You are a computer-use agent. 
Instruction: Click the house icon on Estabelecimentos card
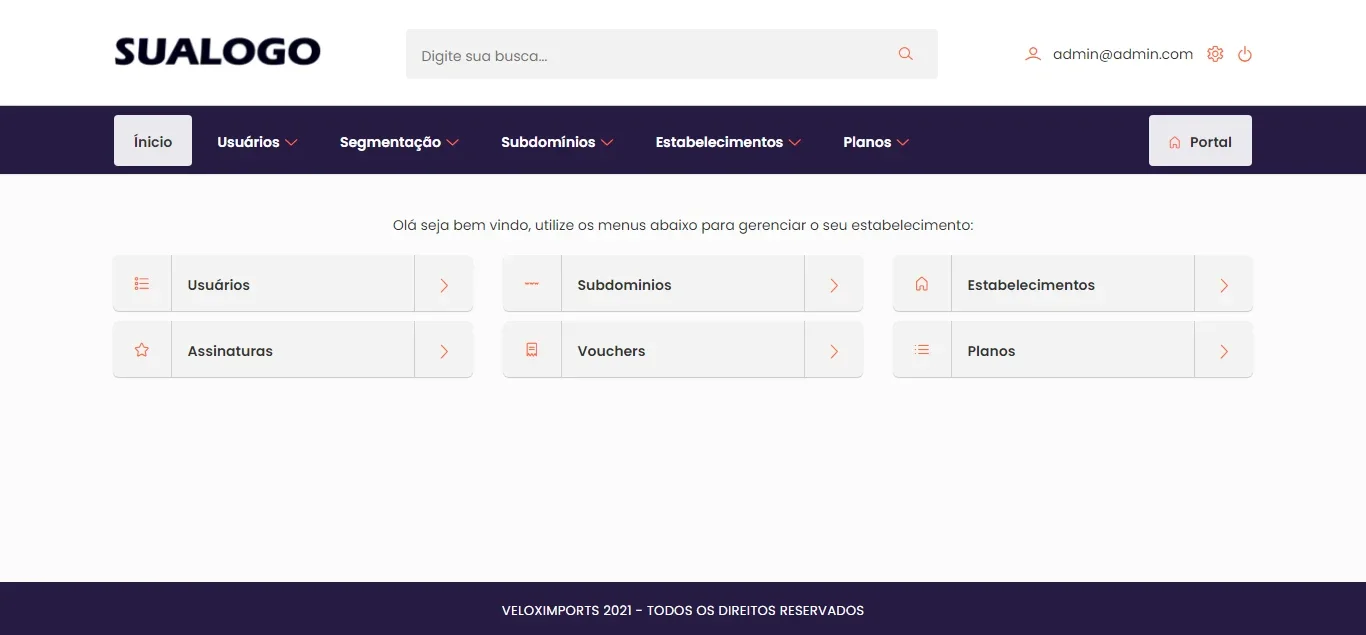[x=922, y=284]
